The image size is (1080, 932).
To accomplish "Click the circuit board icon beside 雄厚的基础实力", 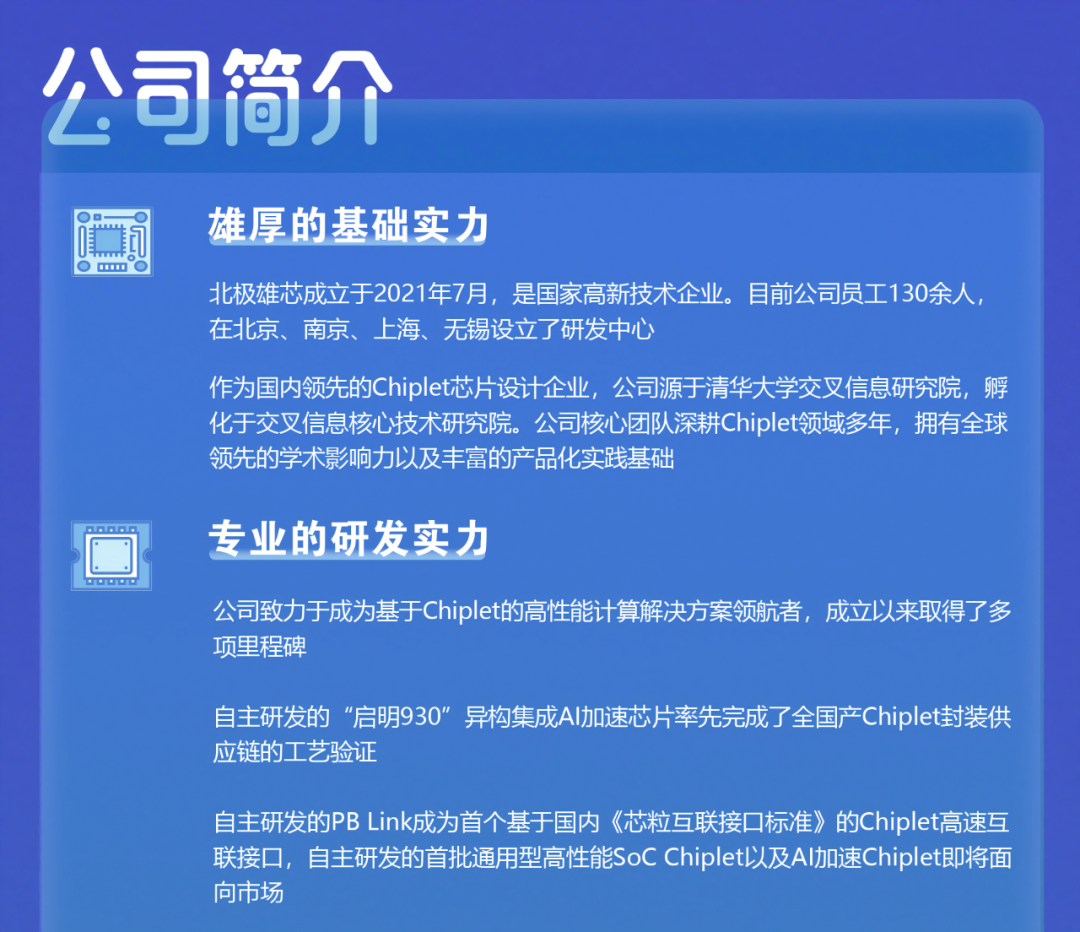I will click(113, 241).
